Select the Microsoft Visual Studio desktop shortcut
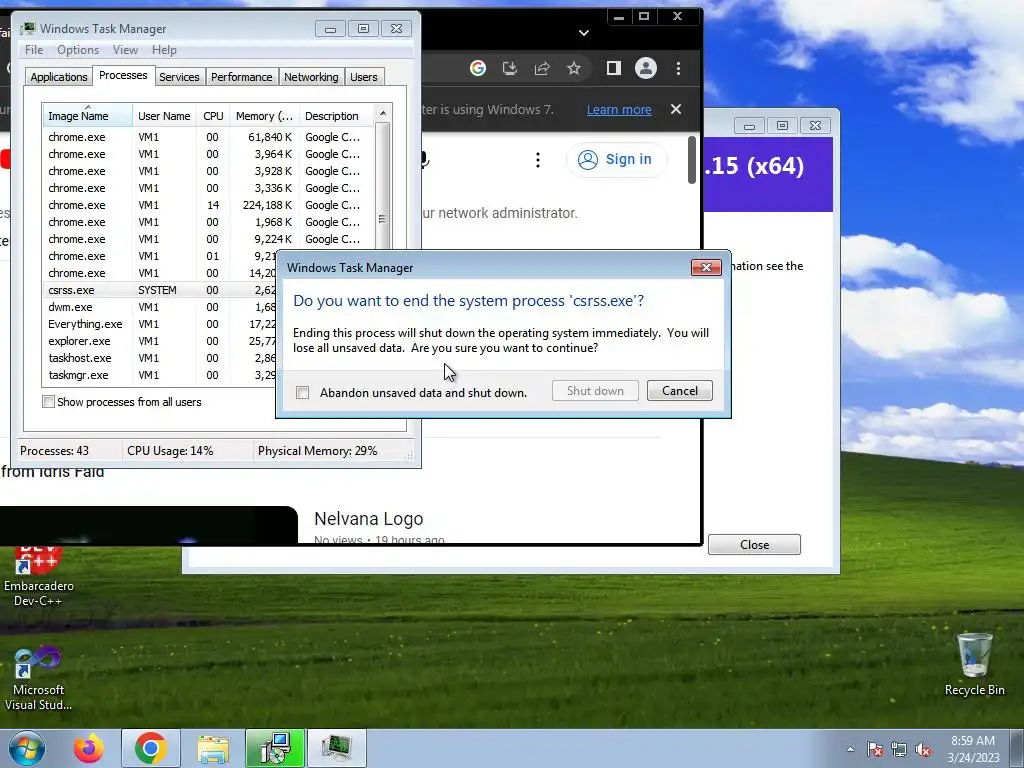Screen dimensions: 1024x768 tap(39, 679)
